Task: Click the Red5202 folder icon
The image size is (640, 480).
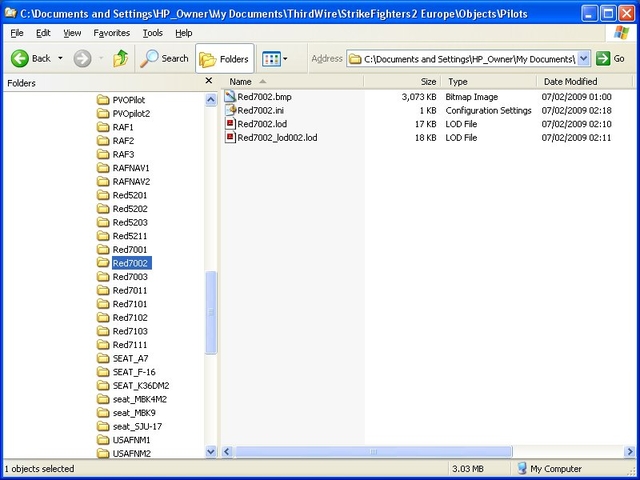Action: pyautogui.click(x=103, y=209)
